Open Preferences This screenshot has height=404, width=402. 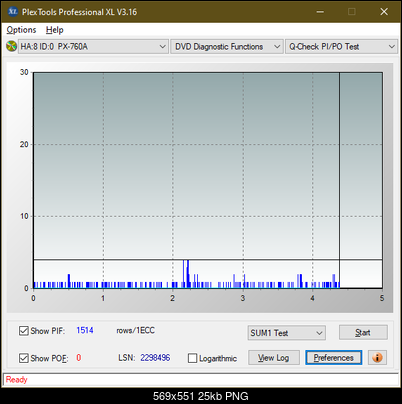pyautogui.click(x=333, y=358)
